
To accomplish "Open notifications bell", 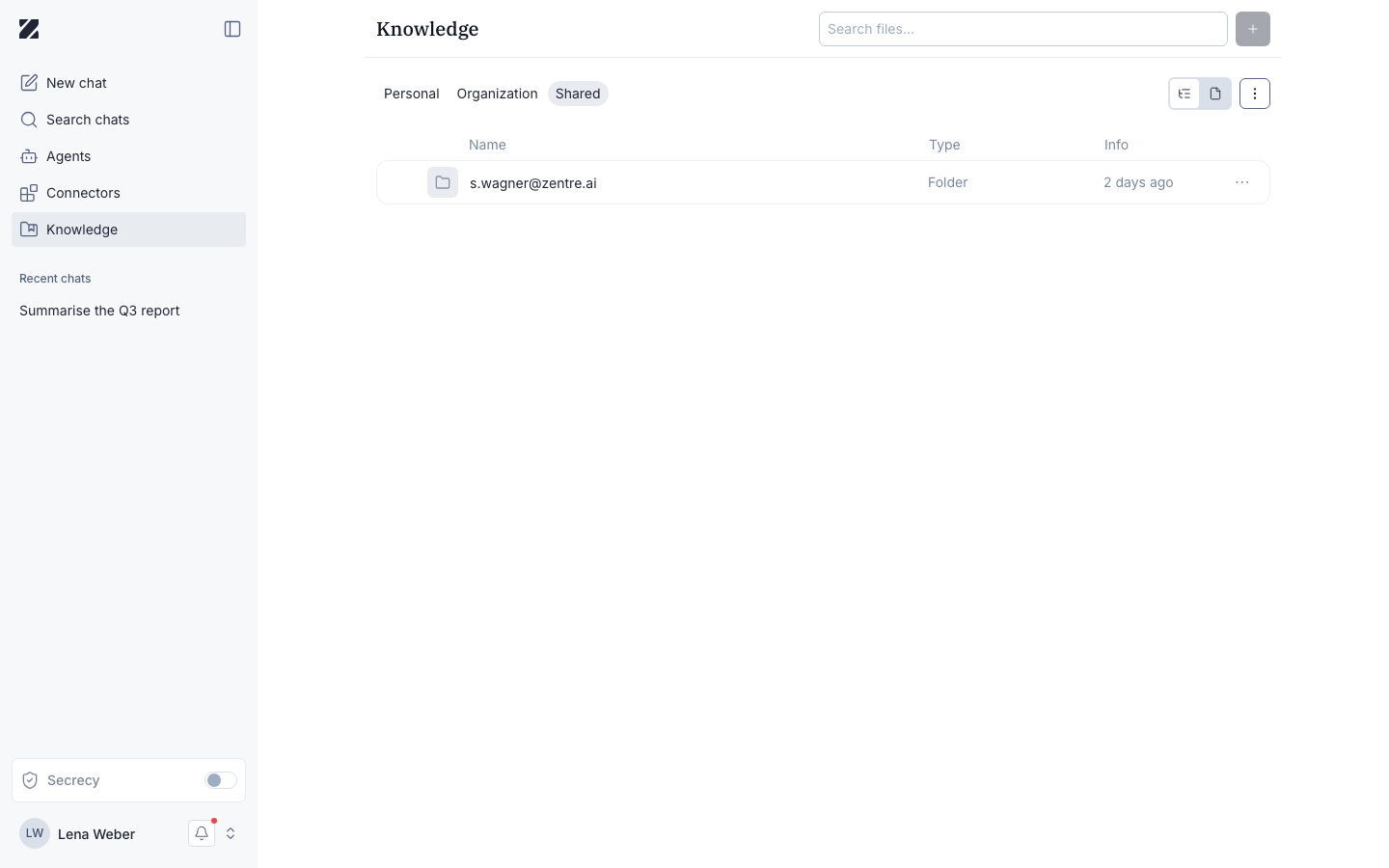I will 202,833.
